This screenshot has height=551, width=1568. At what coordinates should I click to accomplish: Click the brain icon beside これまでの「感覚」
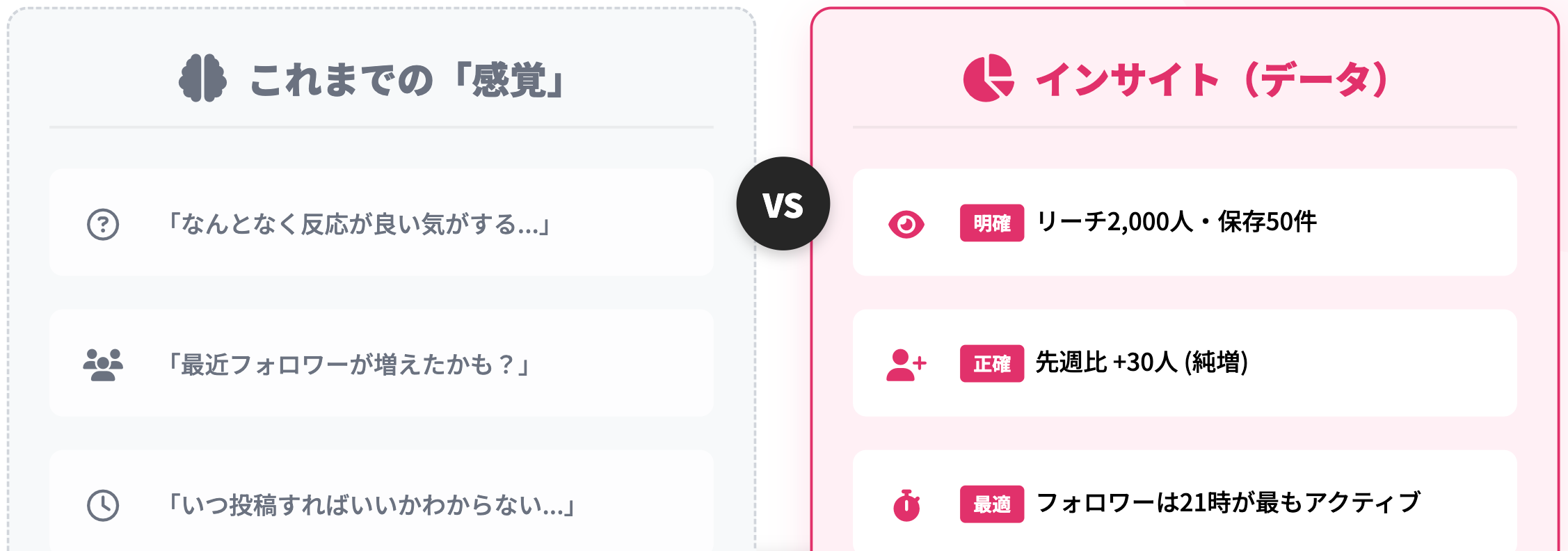tap(202, 78)
